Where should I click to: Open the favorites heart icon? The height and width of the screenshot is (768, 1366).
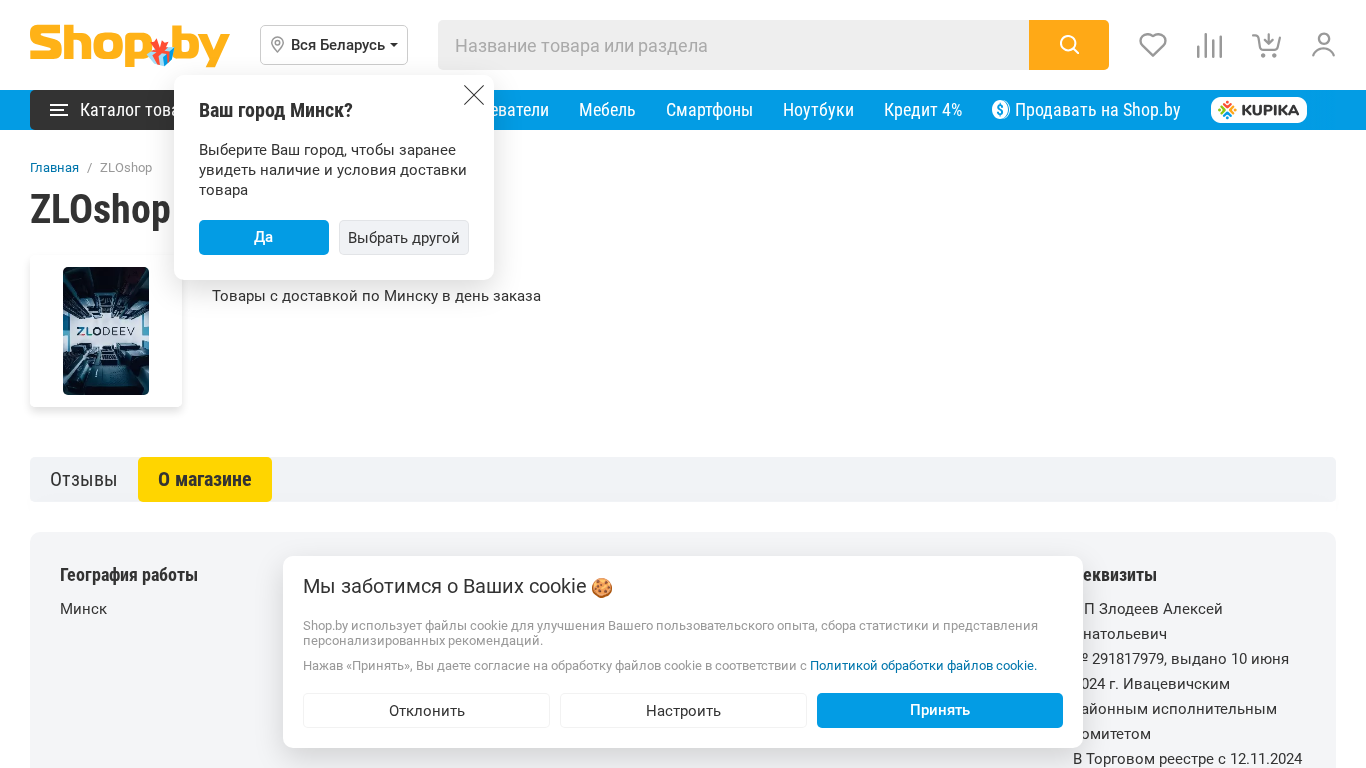(x=1153, y=45)
